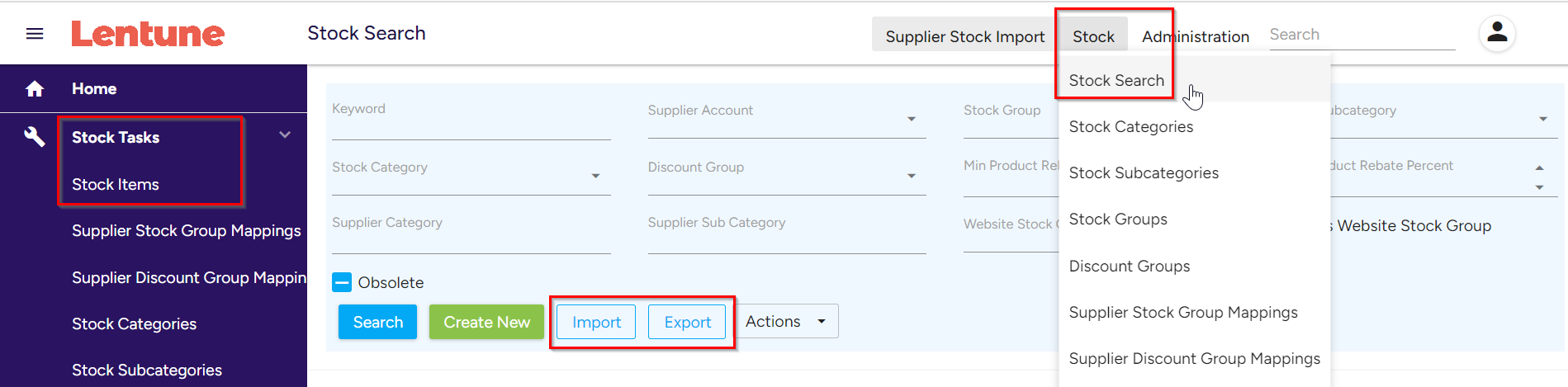Open the Supplier Account dropdown
The width and height of the screenshot is (1568, 387).
[787, 118]
